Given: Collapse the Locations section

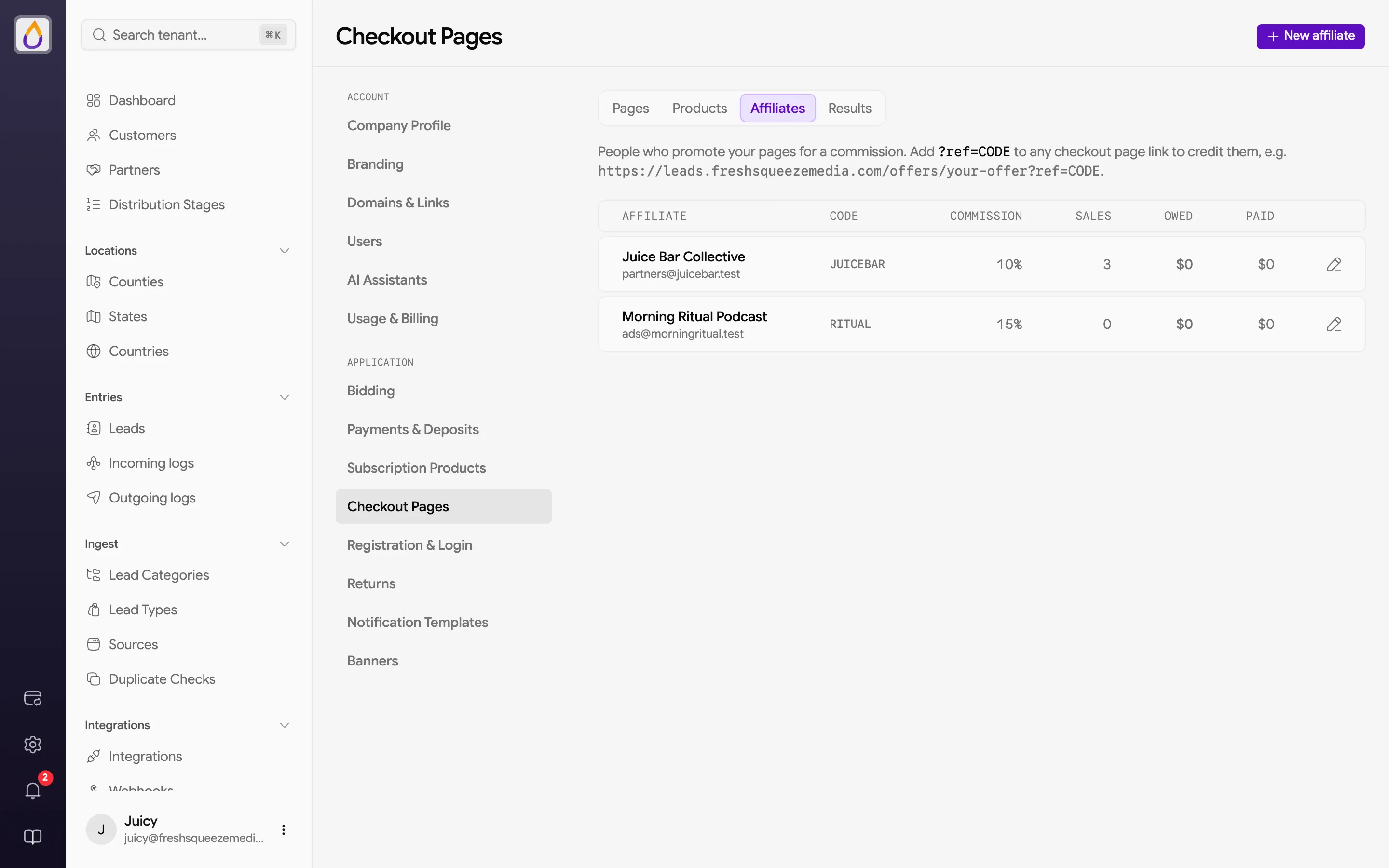Looking at the screenshot, I should [284, 251].
